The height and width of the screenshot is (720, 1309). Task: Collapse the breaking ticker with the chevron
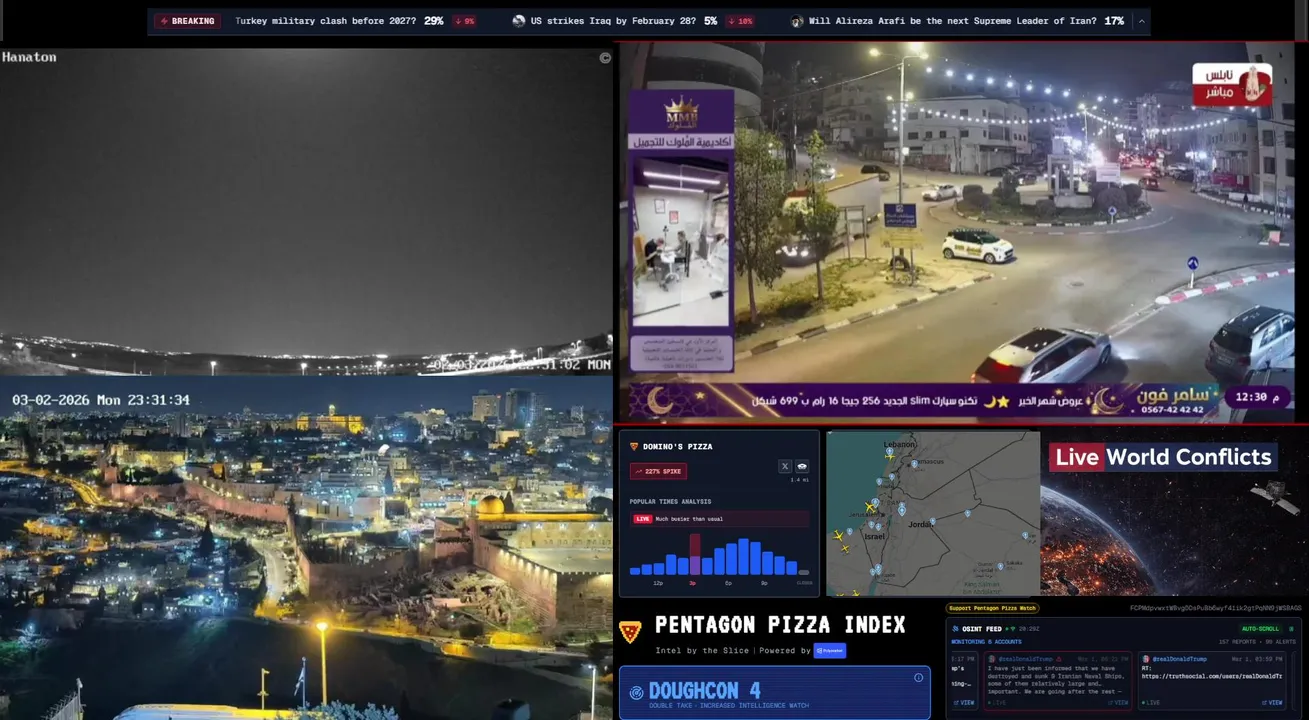1142,21
